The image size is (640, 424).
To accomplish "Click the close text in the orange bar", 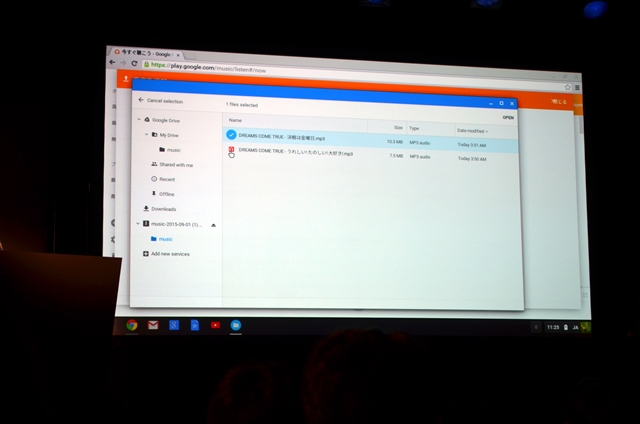I will tap(559, 101).
